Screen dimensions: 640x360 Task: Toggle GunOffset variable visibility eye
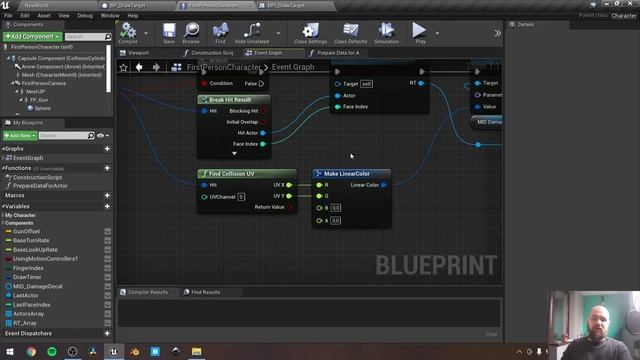click(108, 231)
